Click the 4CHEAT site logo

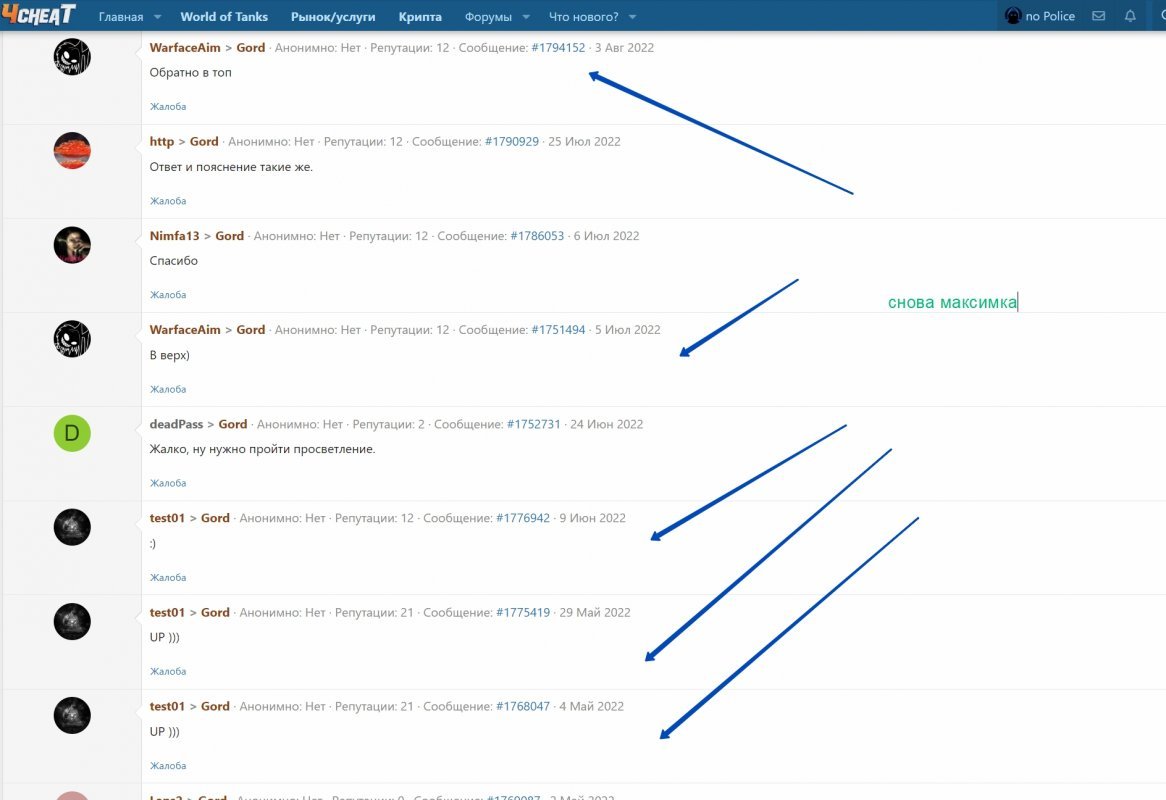point(38,15)
